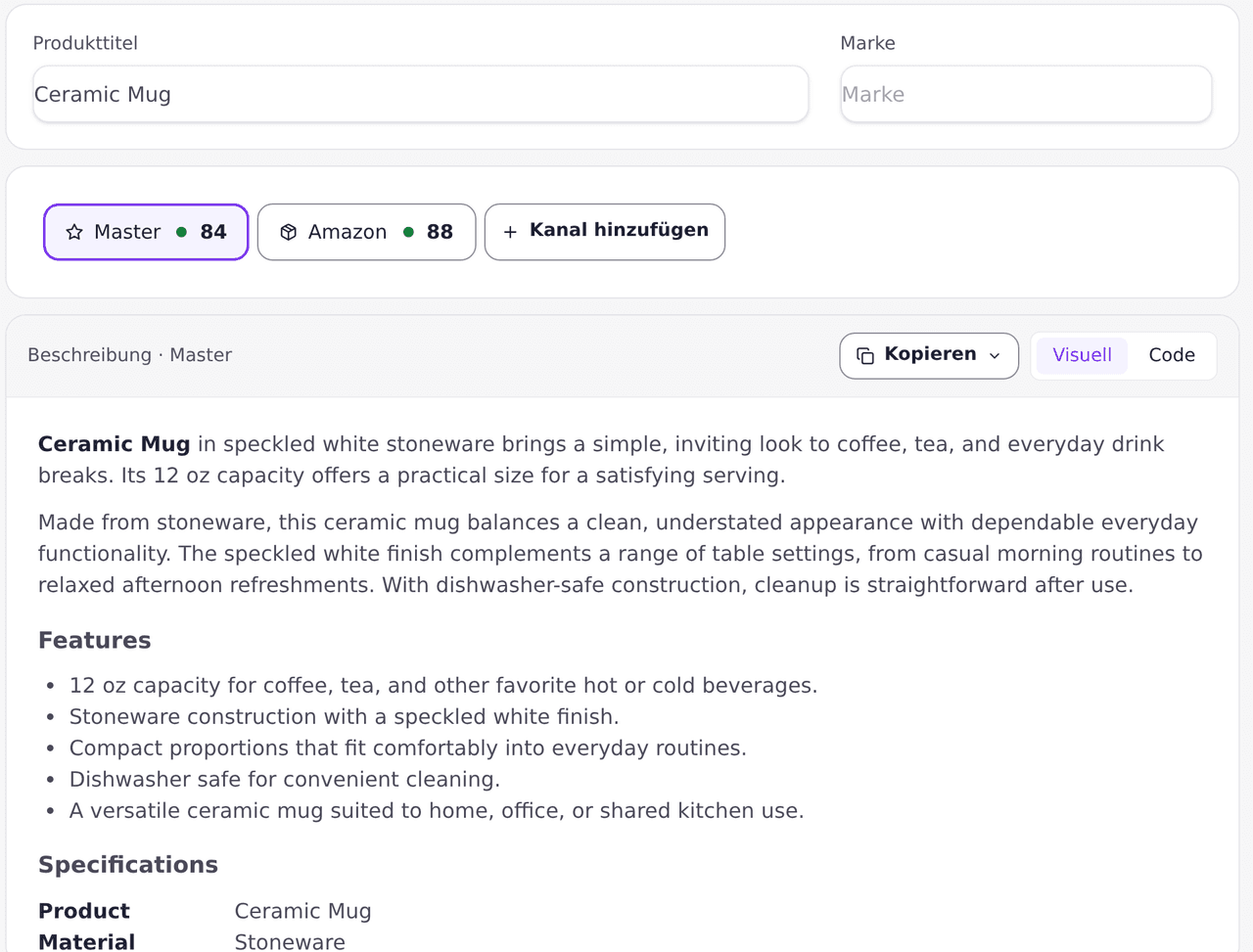The image size is (1253, 952).
Task: Click the plus icon before Kanal hinzufügen
Action: [x=510, y=232]
